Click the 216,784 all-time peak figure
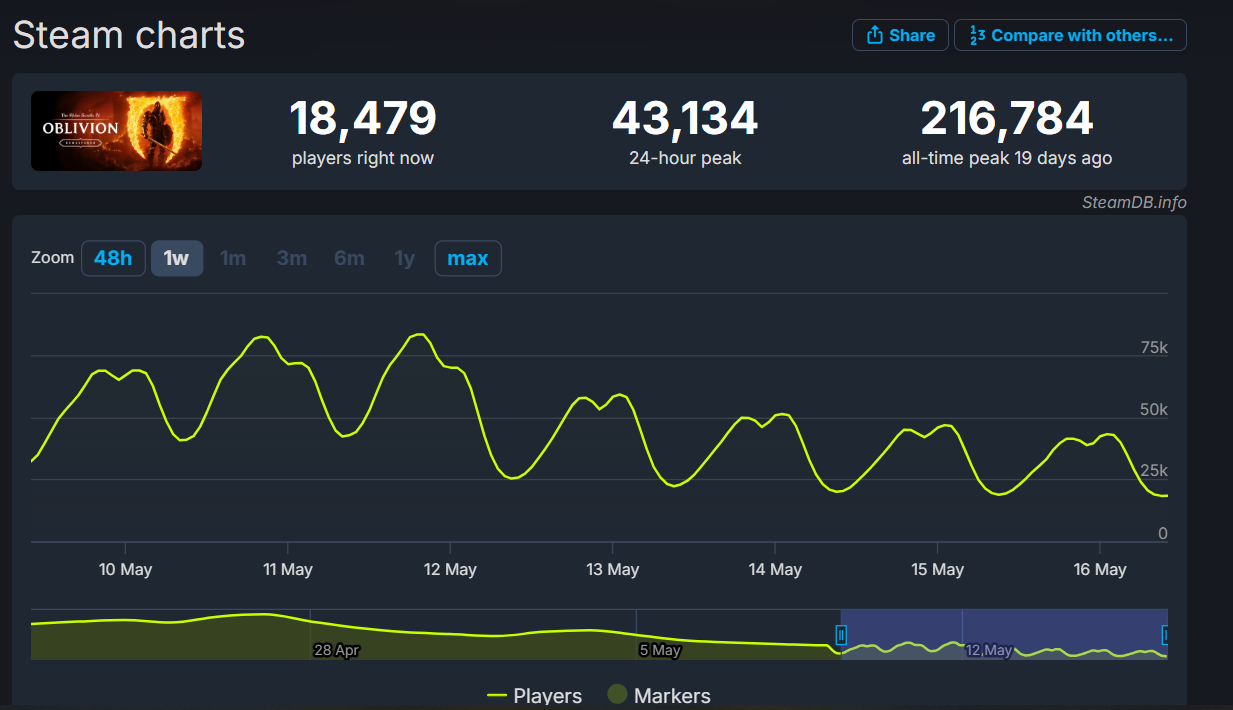The height and width of the screenshot is (710, 1233). pyautogui.click(x=1007, y=119)
